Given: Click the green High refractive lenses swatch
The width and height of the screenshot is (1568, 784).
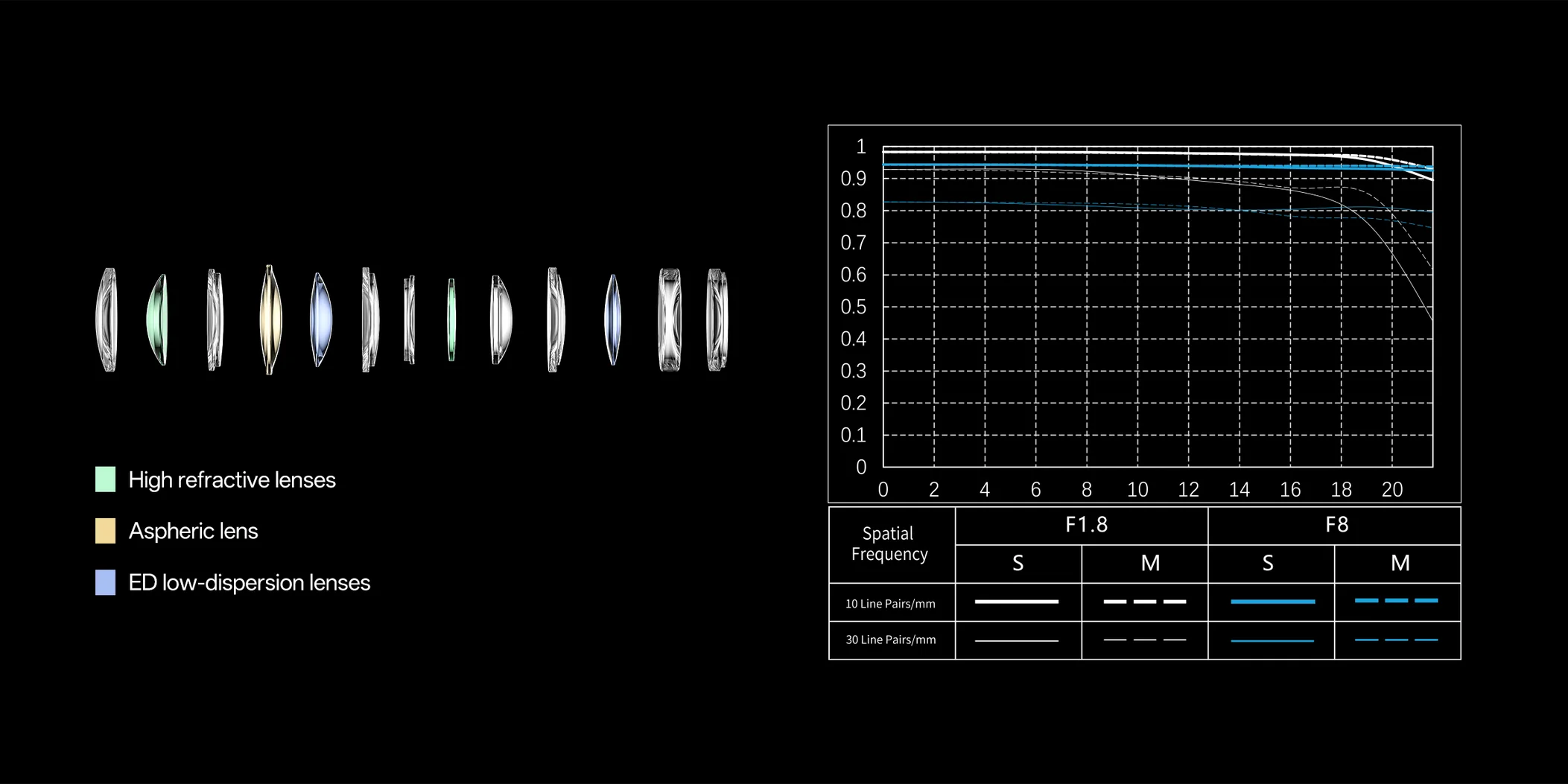Looking at the screenshot, I should coord(106,479).
